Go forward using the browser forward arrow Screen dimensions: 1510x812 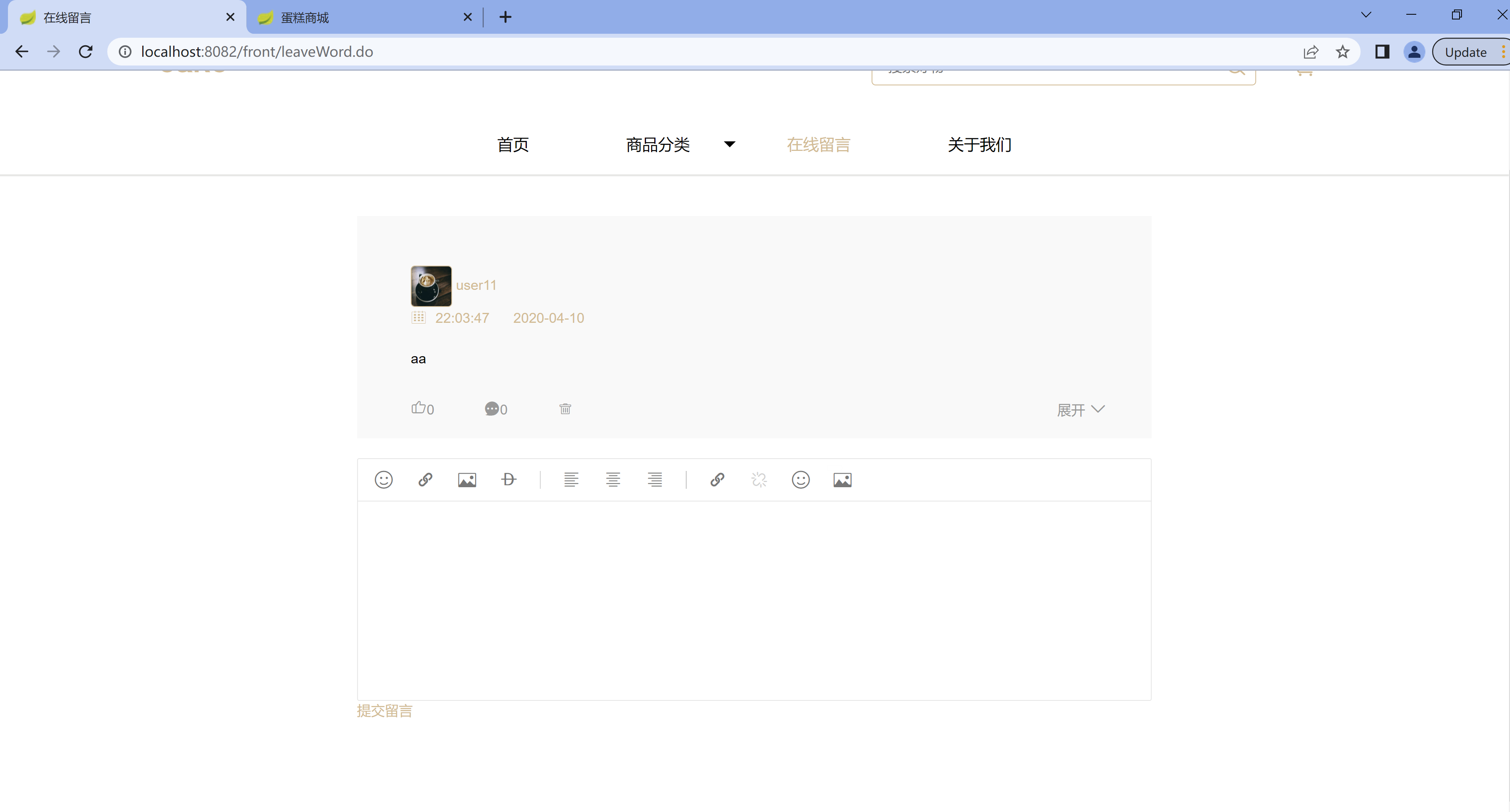click(53, 52)
